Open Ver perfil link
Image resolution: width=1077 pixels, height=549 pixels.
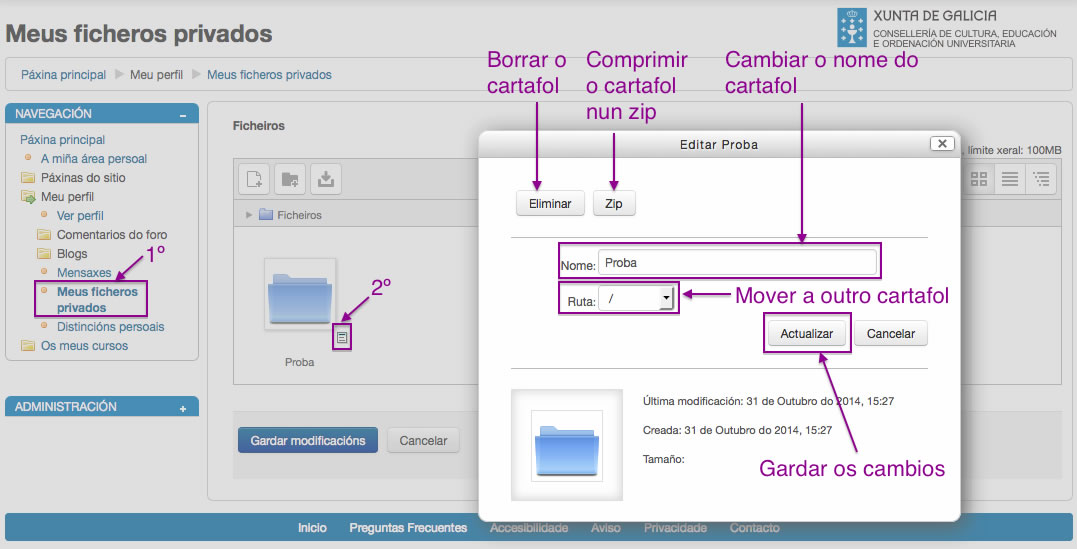click(80, 216)
